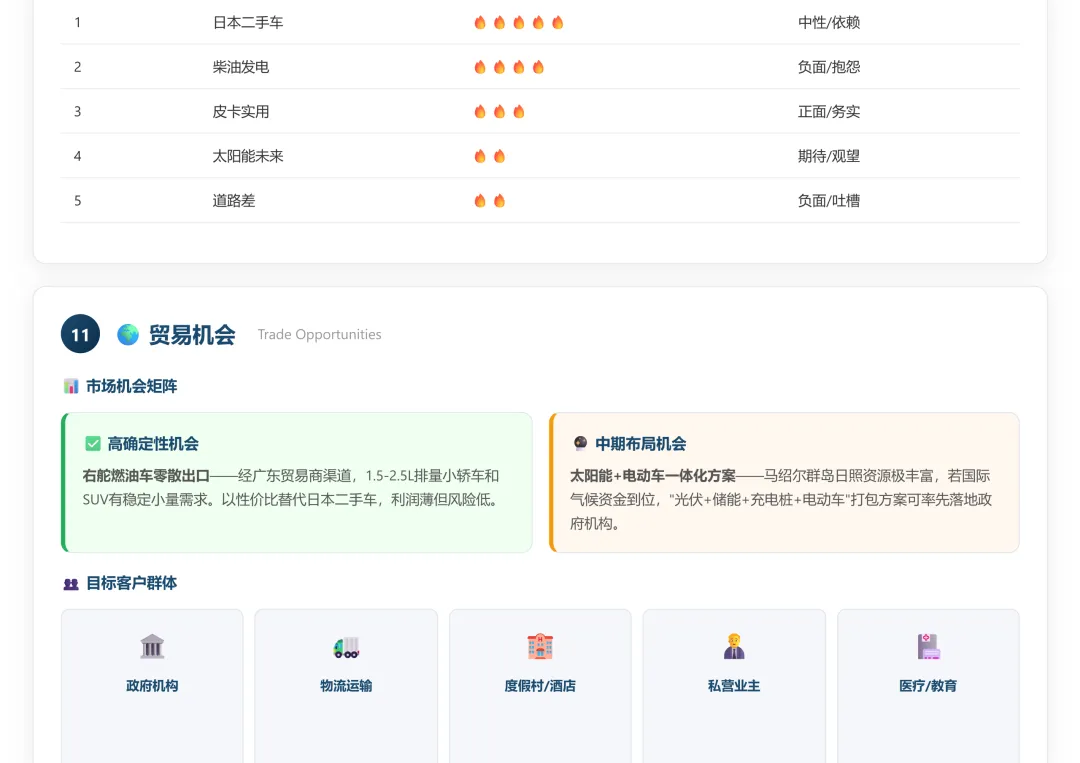The image size is (1080, 763).
Task: Click the 太阳能+电动车一体化方案 bold text
Action: pos(653,476)
